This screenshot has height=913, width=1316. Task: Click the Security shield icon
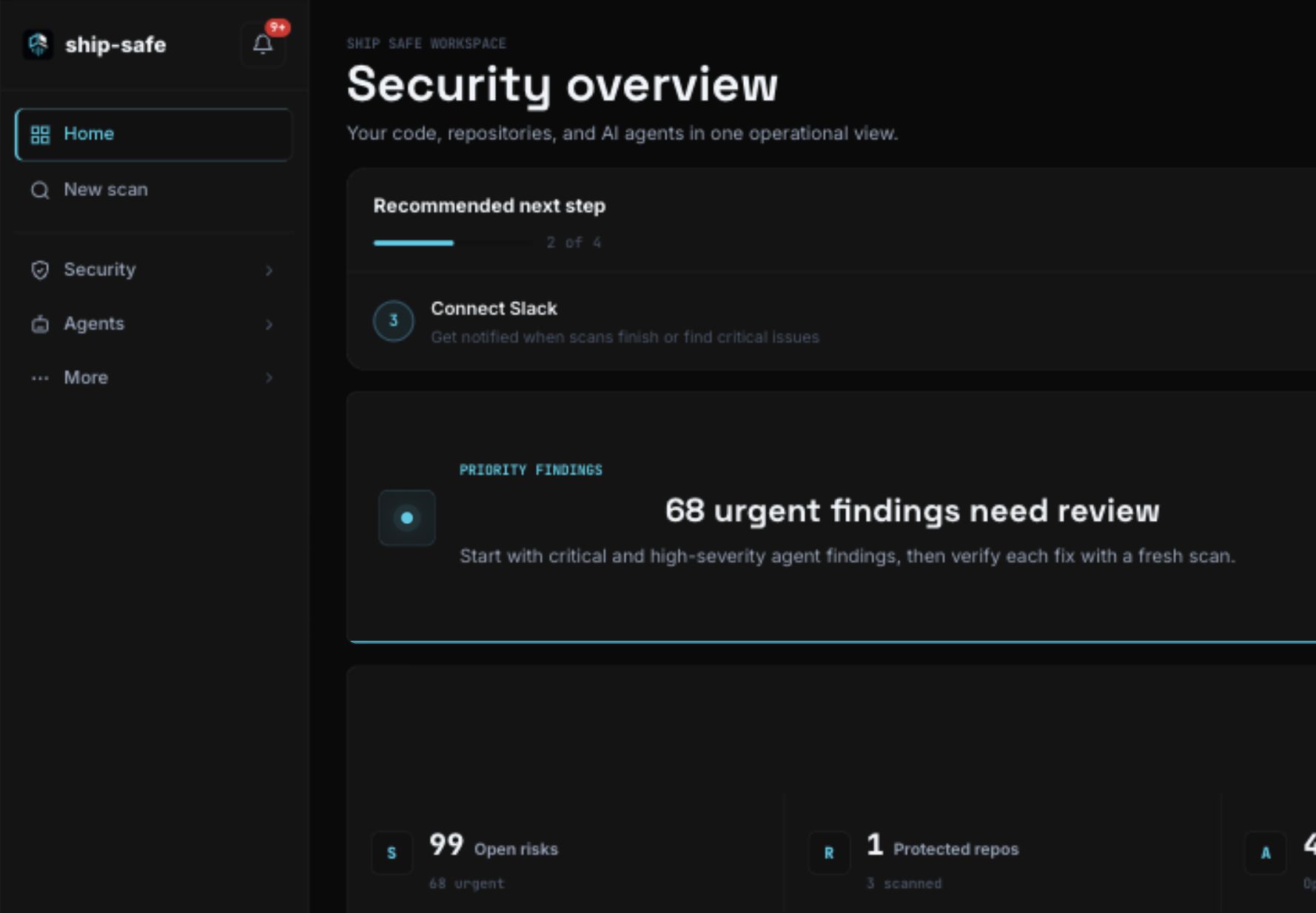(x=40, y=270)
